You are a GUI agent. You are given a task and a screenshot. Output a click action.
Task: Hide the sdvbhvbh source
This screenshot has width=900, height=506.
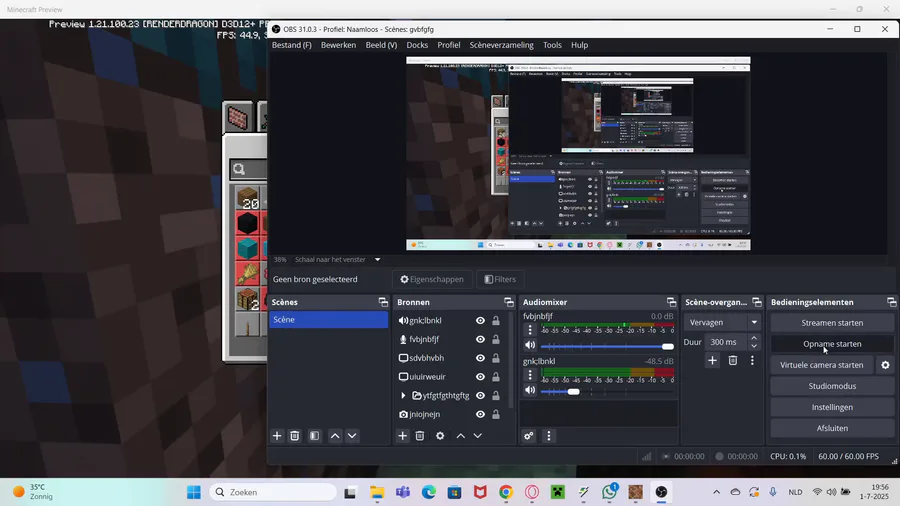click(x=480, y=358)
